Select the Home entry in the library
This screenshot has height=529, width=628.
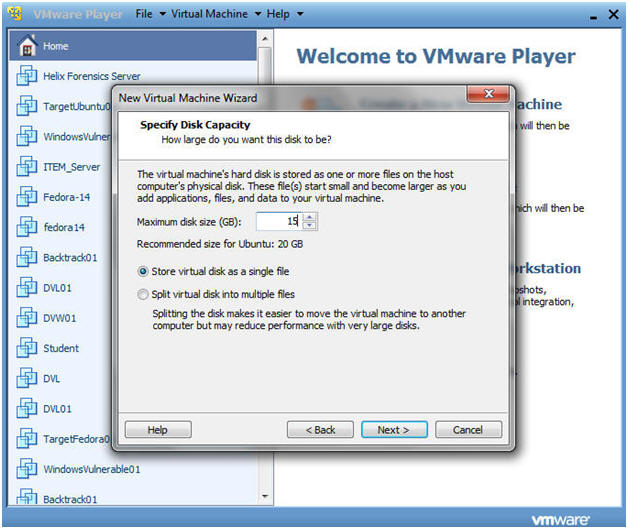coord(133,46)
